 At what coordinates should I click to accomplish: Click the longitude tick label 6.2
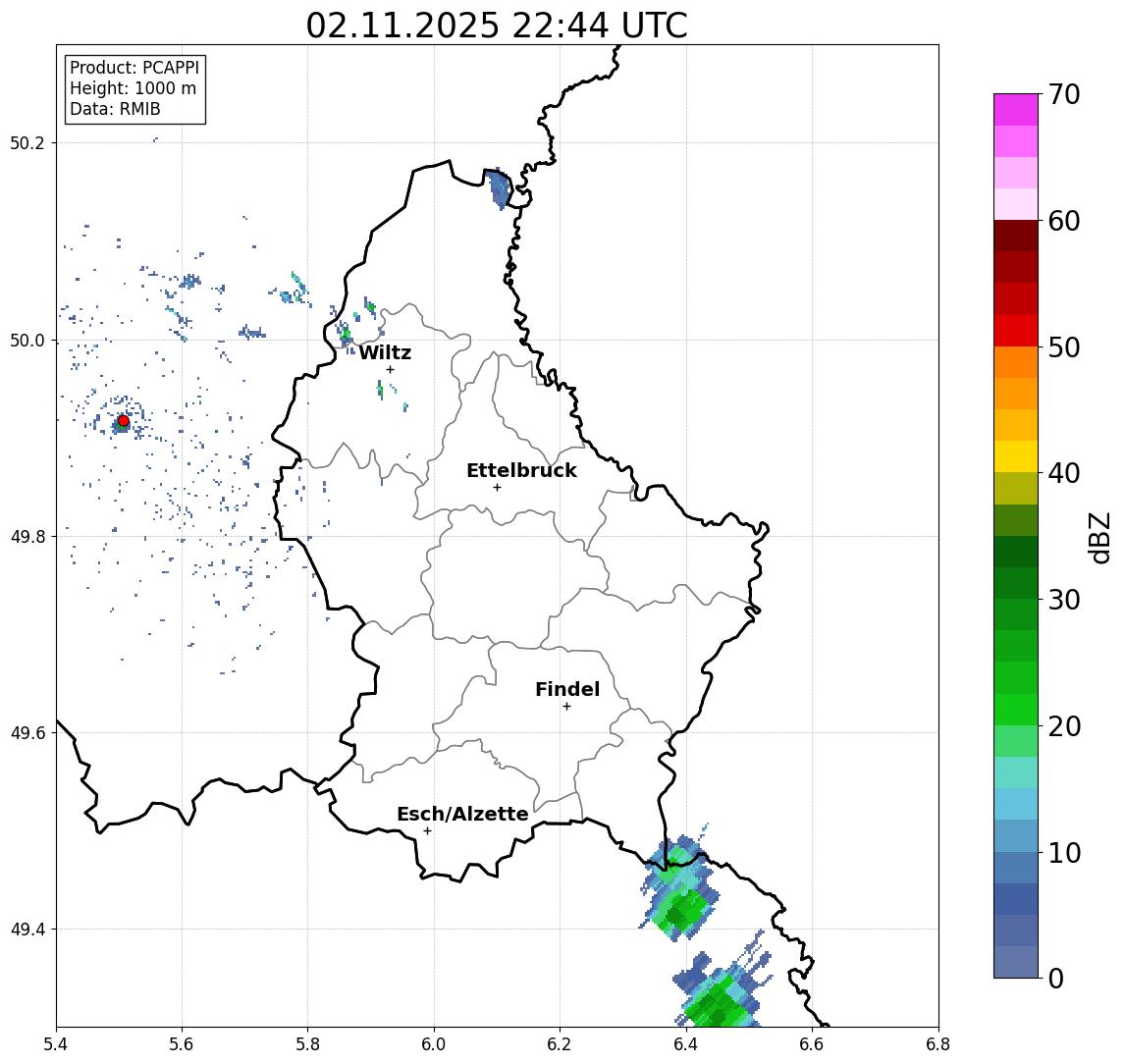(x=560, y=1044)
